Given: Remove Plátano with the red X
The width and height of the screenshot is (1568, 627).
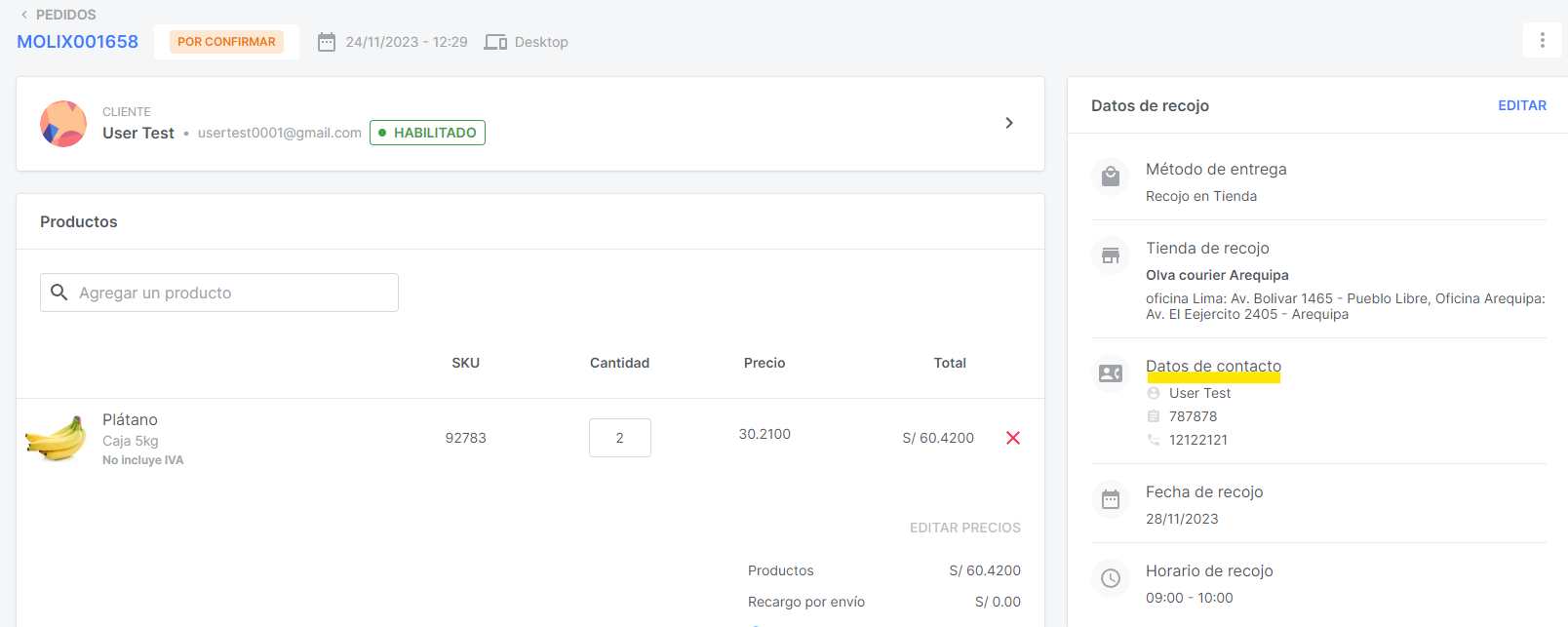Looking at the screenshot, I should pyautogui.click(x=1013, y=438).
